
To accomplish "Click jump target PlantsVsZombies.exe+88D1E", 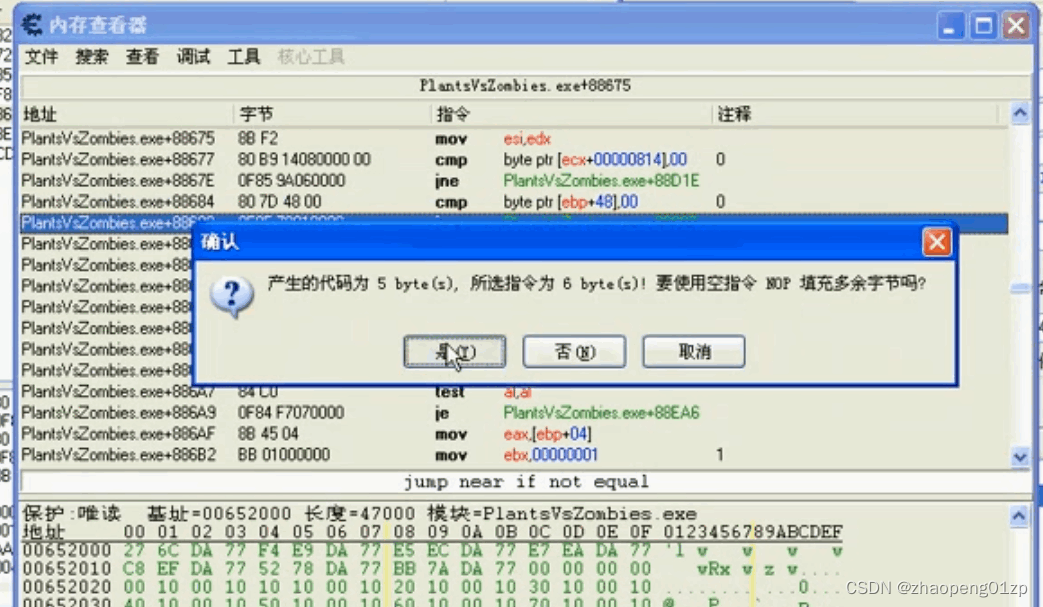I will [x=601, y=181].
